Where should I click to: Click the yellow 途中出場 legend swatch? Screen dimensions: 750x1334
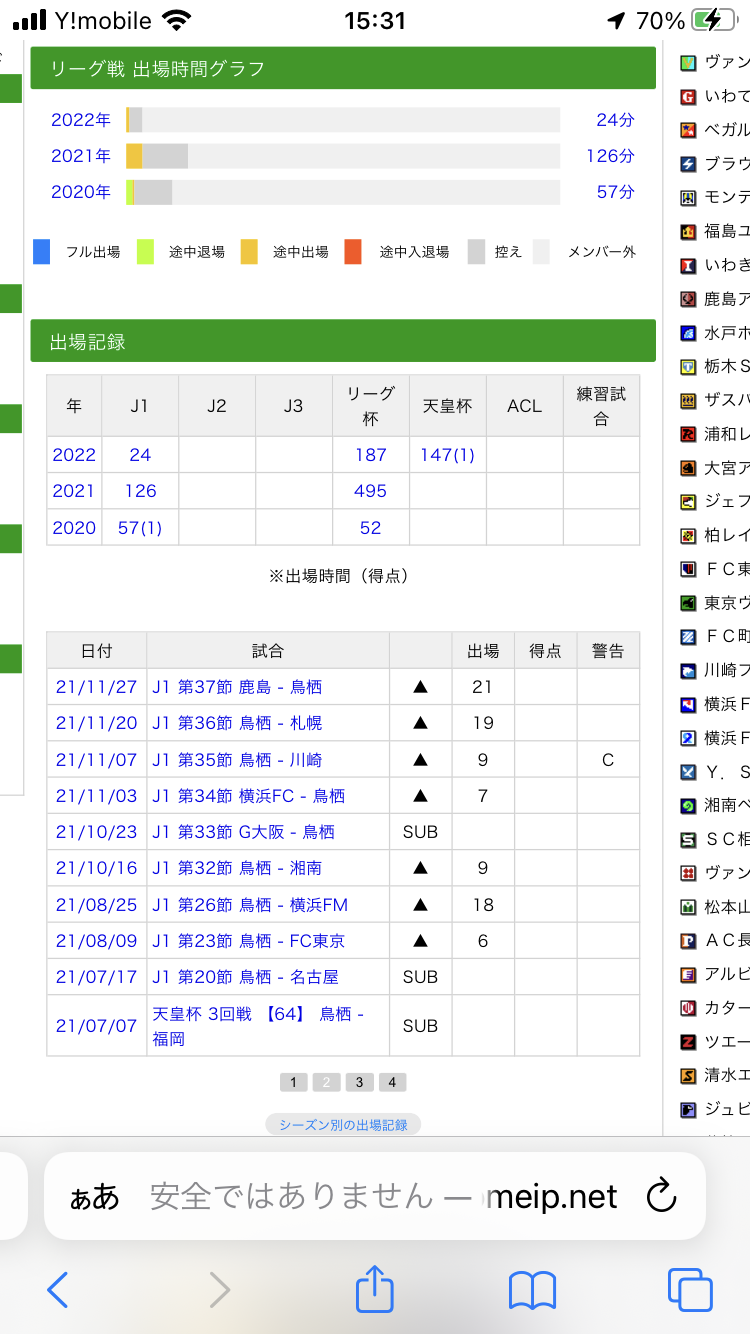click(250, 252)
